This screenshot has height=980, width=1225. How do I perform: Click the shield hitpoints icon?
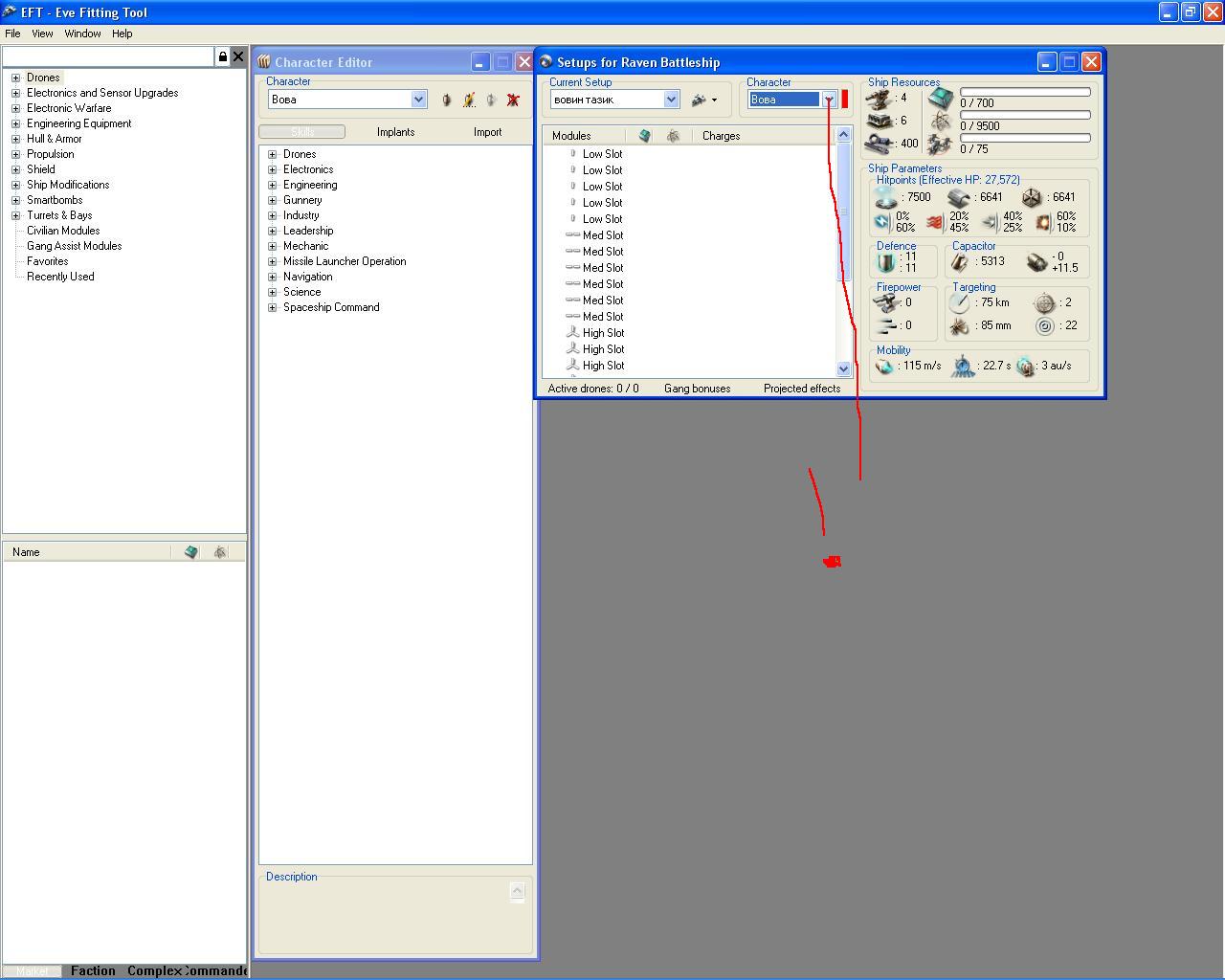(x=886, y=197)
